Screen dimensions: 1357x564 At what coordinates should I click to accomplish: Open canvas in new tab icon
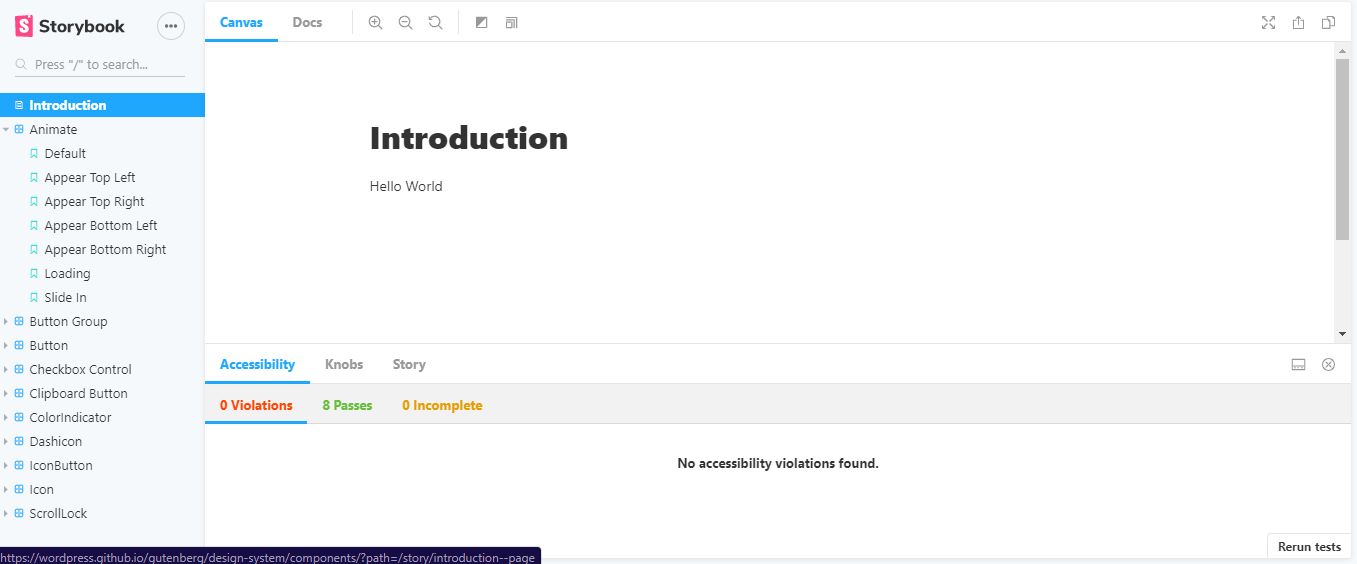pyautogui.click(x=1298, y=22)
